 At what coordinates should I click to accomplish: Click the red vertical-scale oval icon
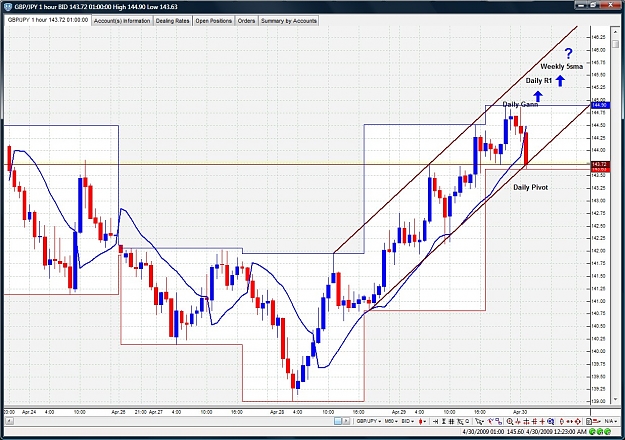[561, 421]
